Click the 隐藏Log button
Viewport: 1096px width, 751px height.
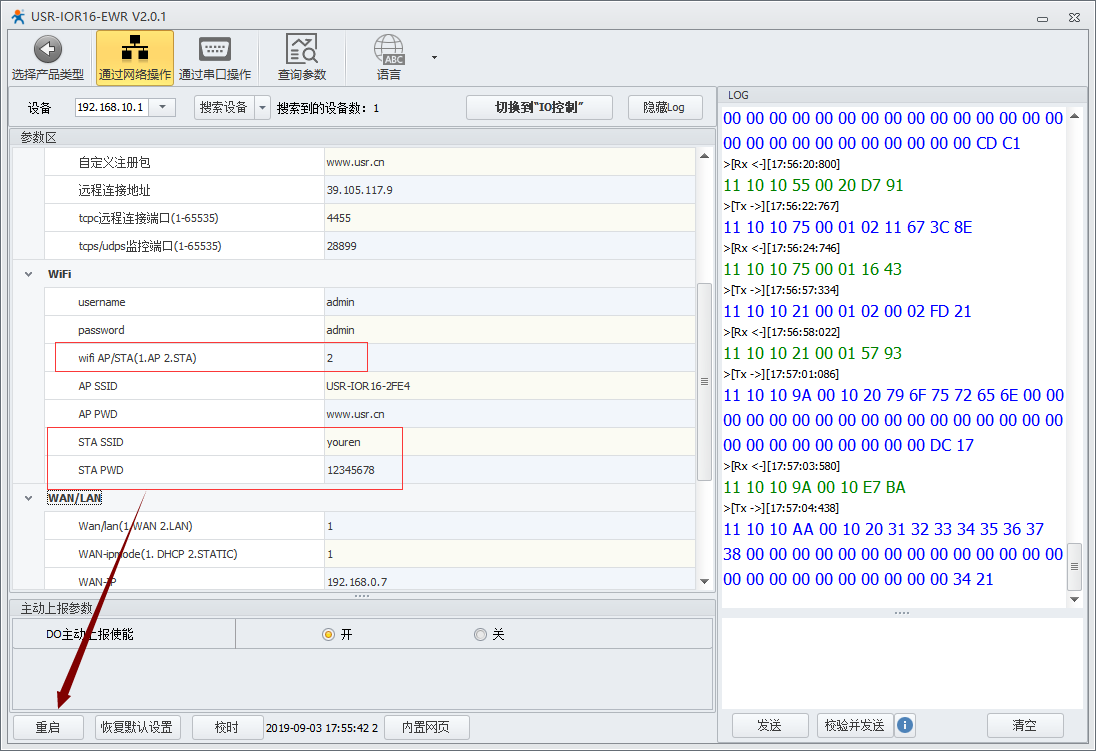(x=665, y=108)
